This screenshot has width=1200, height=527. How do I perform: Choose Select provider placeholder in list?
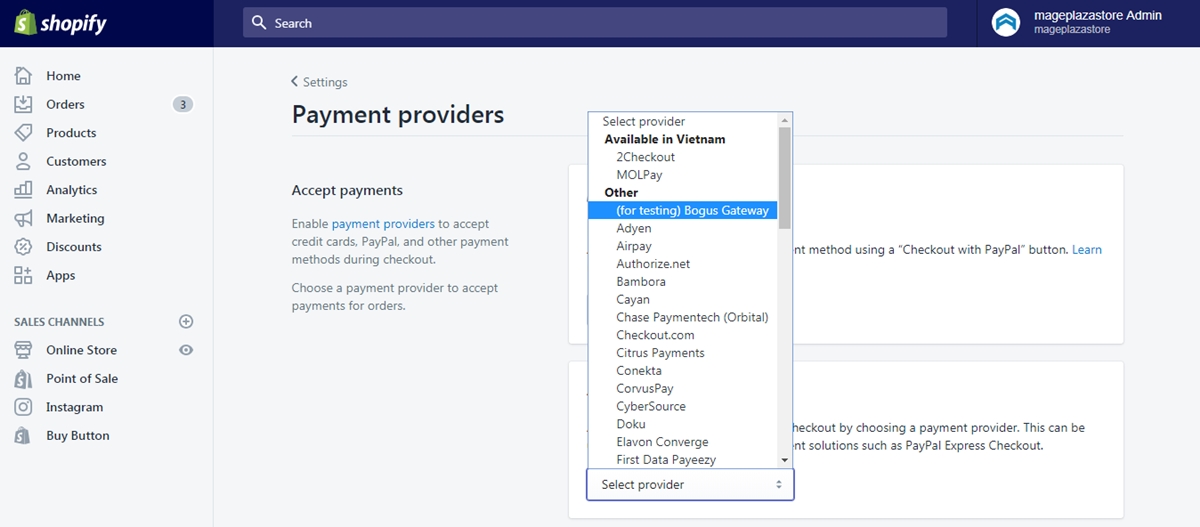tap(683, 121)
